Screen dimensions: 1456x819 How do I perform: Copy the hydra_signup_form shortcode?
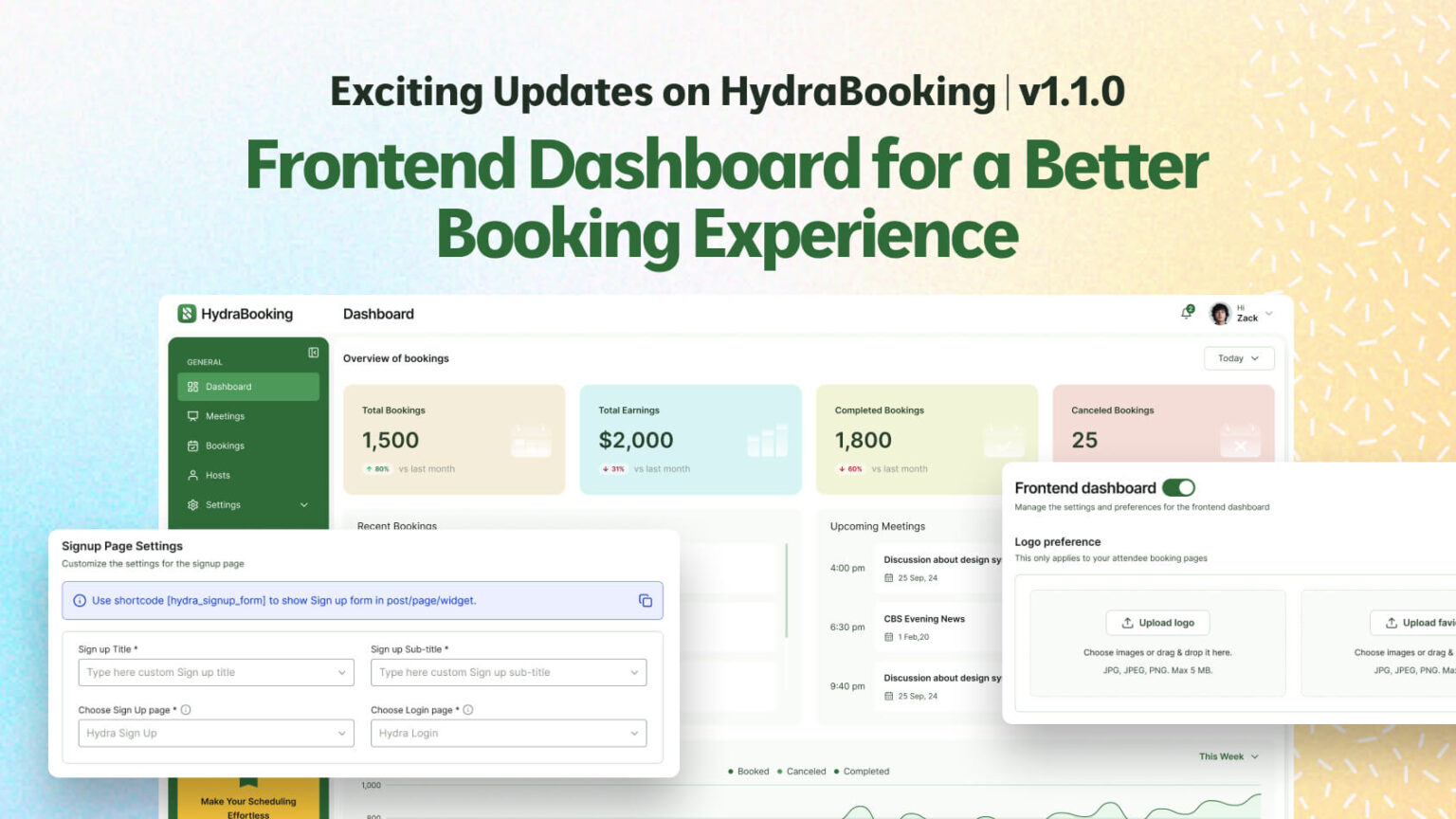pos(646,600)
